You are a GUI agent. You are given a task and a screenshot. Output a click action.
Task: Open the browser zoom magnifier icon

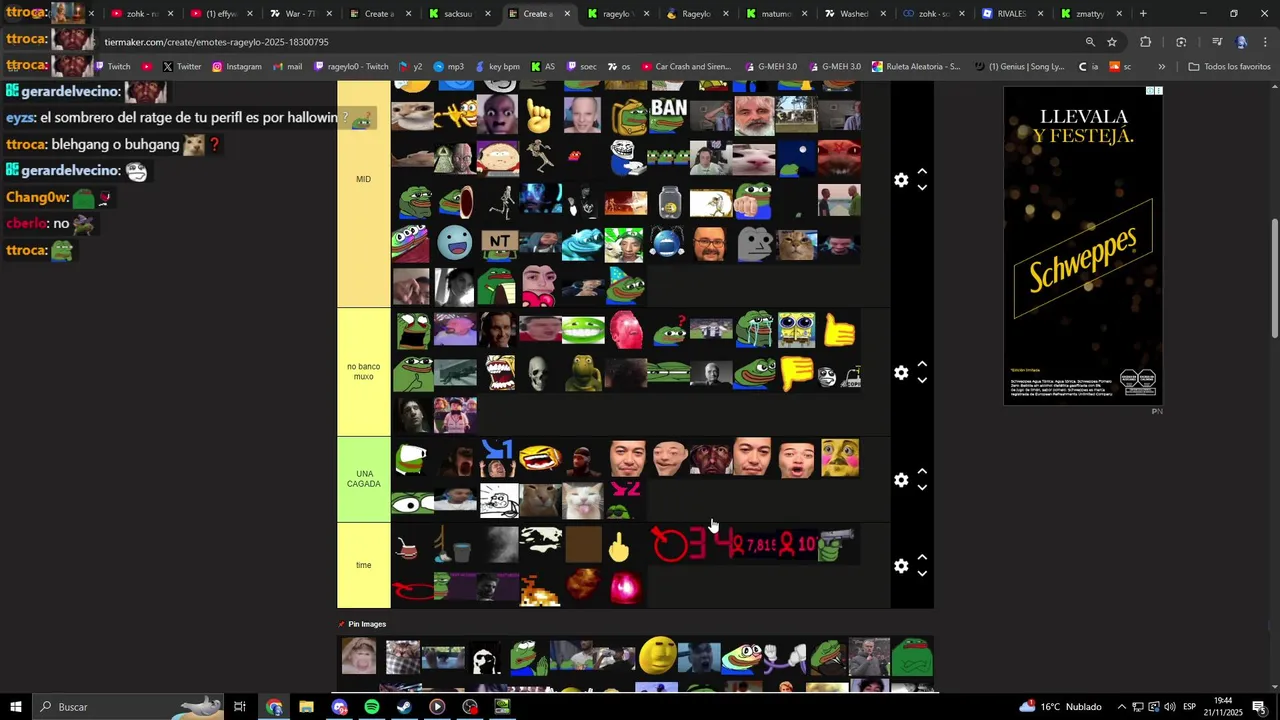(x=1090, y=42)
